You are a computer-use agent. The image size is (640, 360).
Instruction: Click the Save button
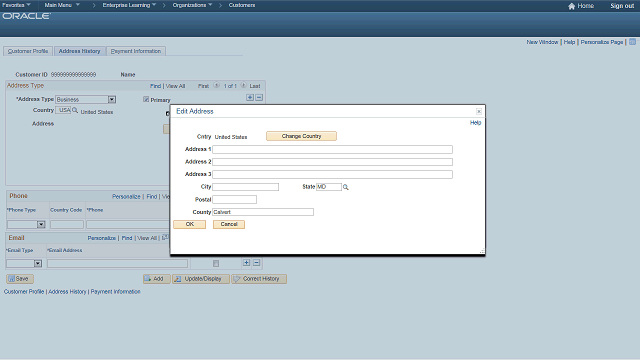pos(20,279)
